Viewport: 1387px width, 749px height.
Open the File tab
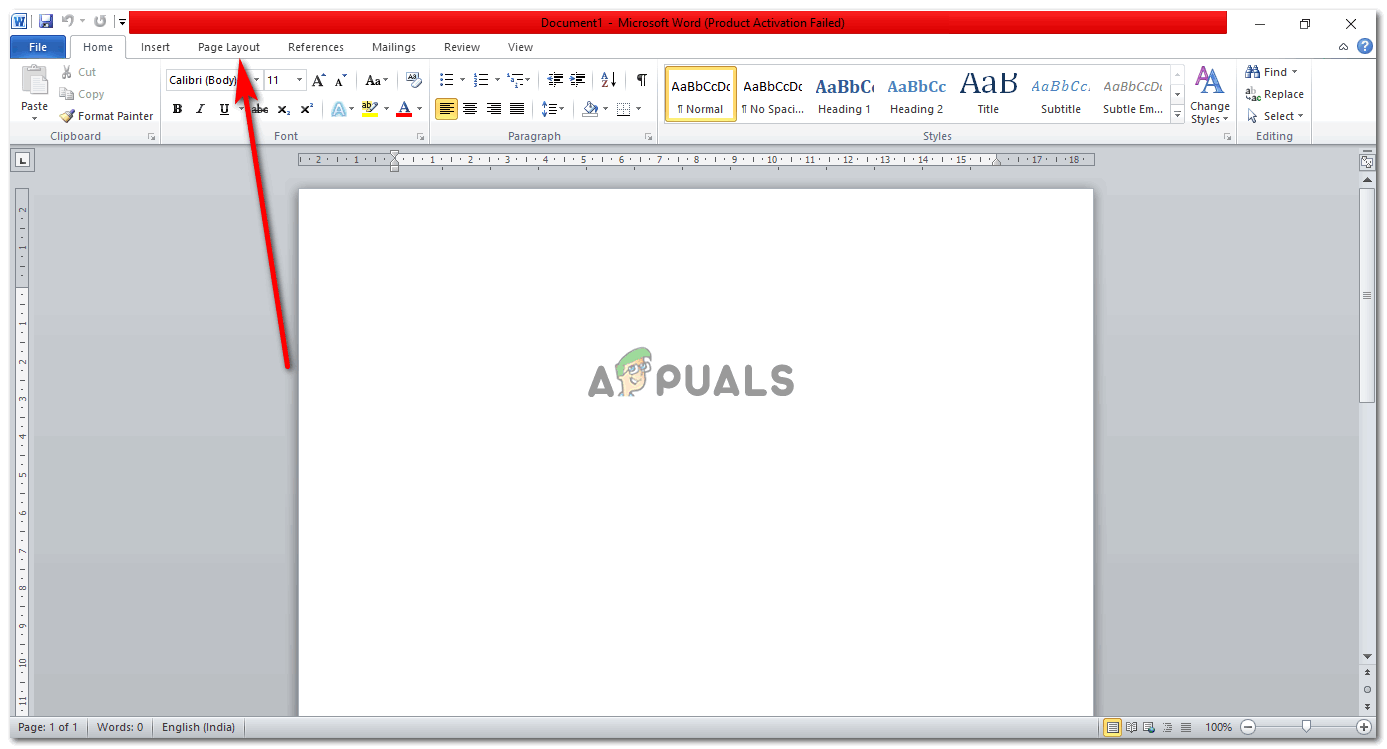38,47
